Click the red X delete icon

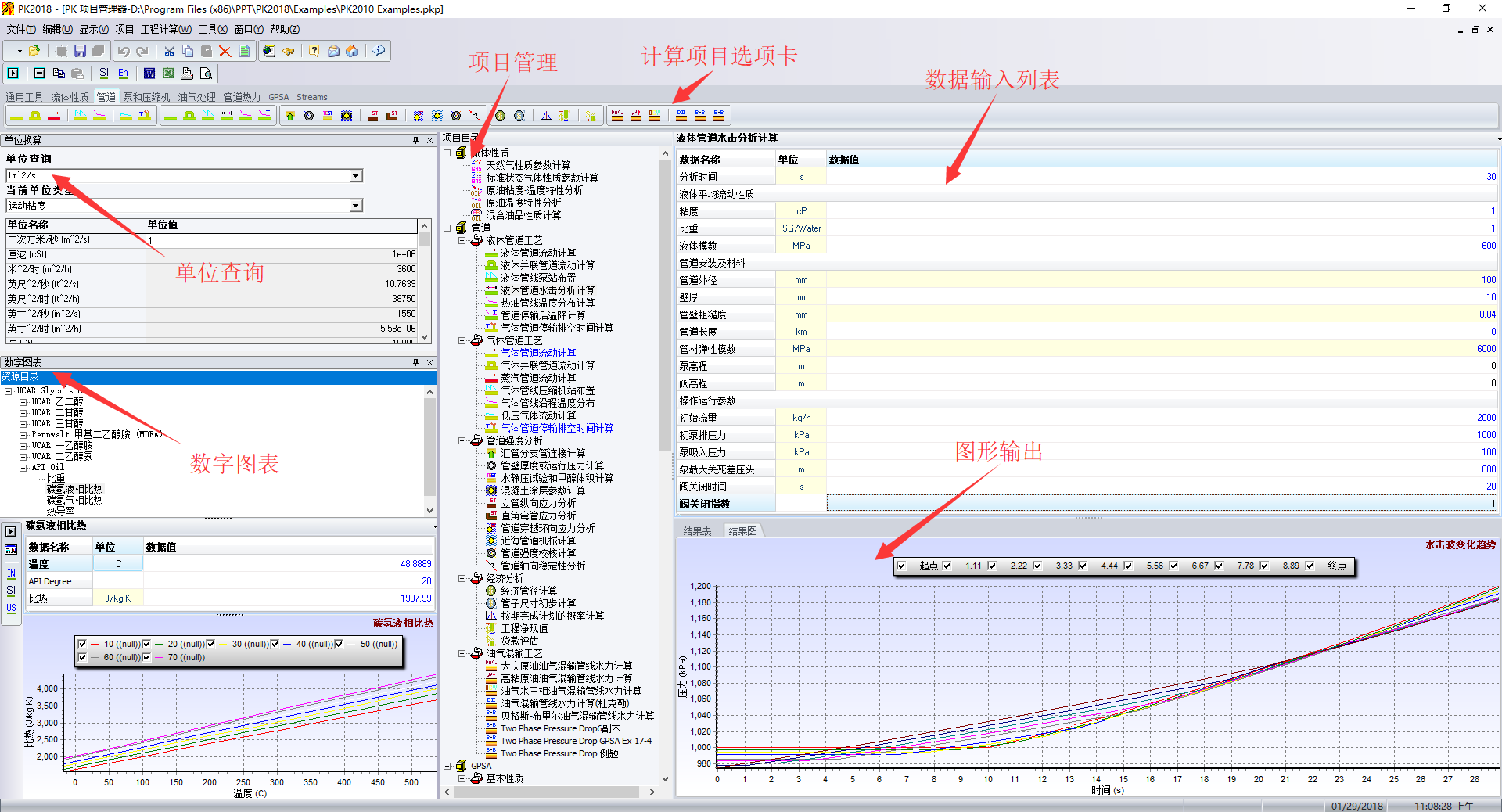coord(225,51)
